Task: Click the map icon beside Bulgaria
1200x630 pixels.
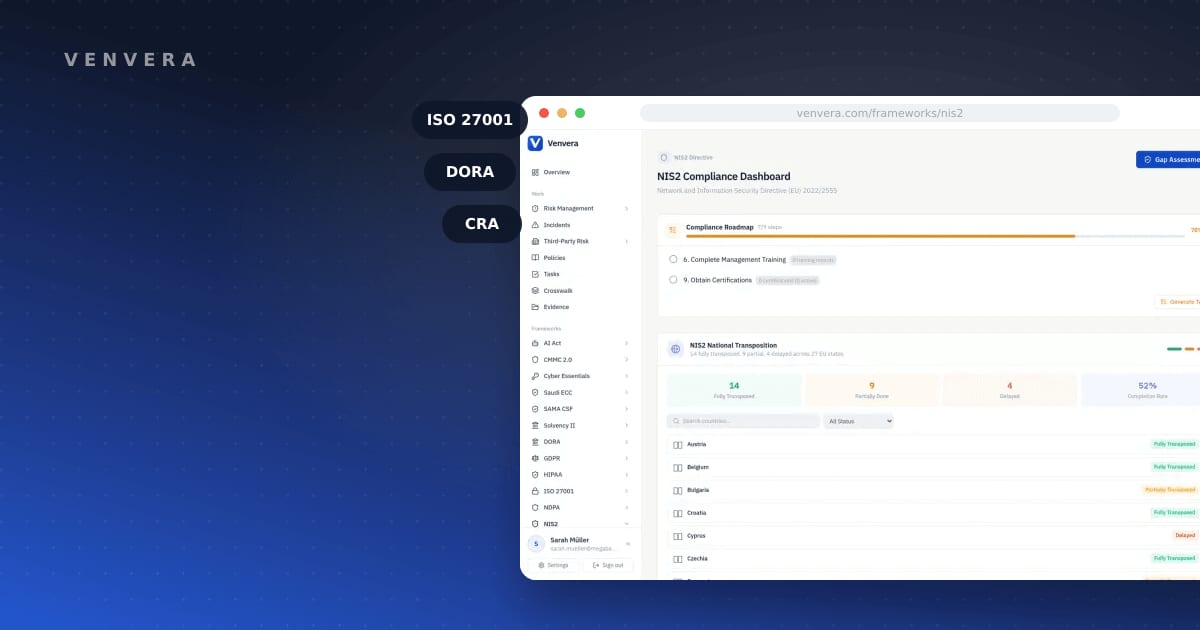Action: point(678,490)
